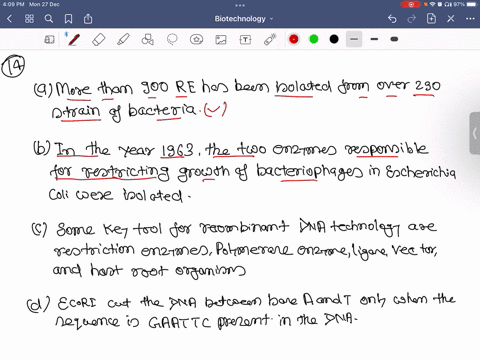Screen dimensions: 480x360
Task: Select the medium stroke width
Action: (374, 39)
